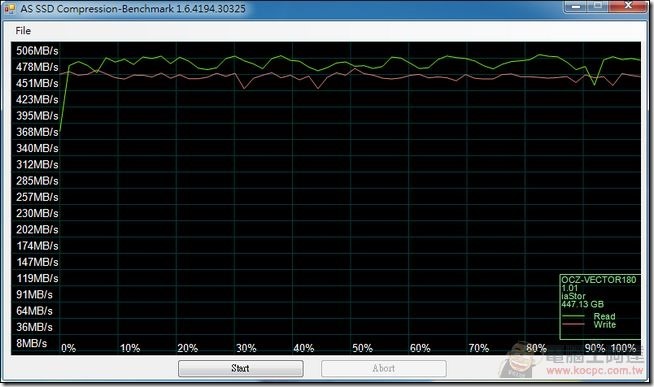
Task: Click the 90% compression label
Action: point(595,348)
